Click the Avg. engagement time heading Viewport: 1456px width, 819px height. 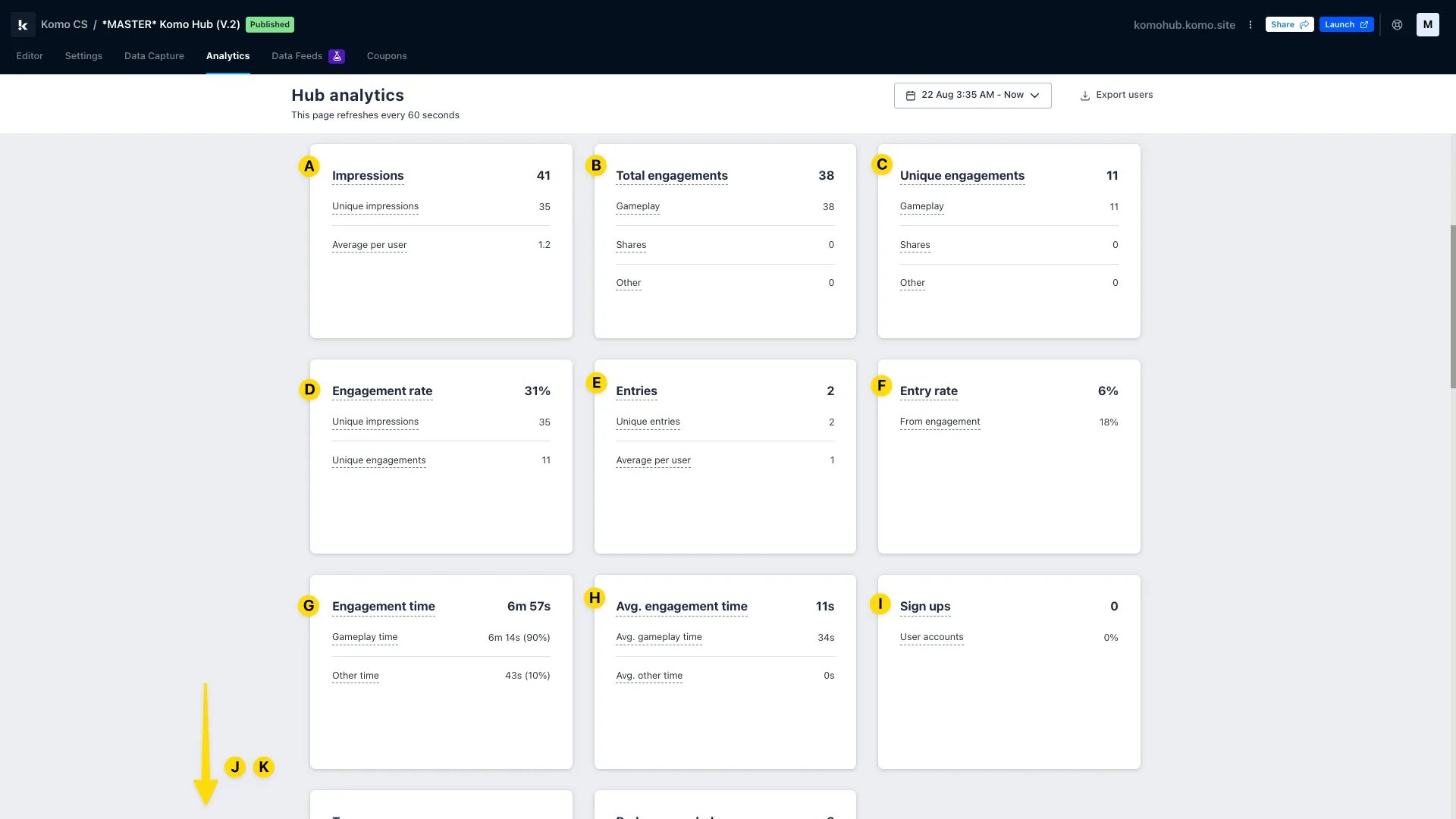682,607
